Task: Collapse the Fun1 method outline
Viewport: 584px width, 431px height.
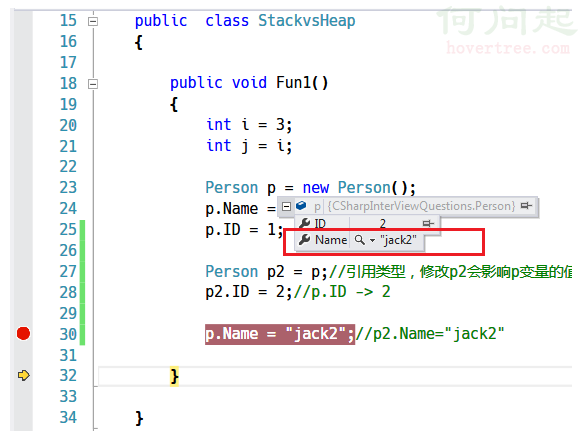Action: pos(93,84)
